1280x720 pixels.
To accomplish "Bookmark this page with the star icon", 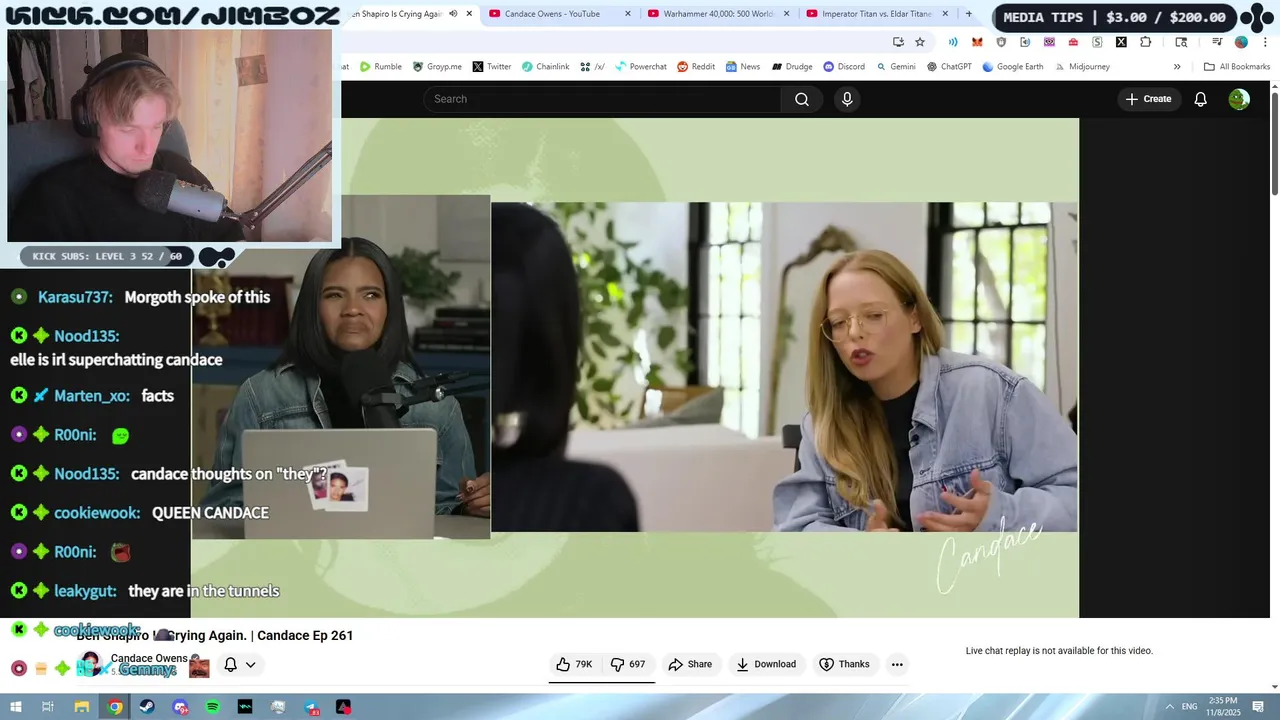I will coord(920,42).
